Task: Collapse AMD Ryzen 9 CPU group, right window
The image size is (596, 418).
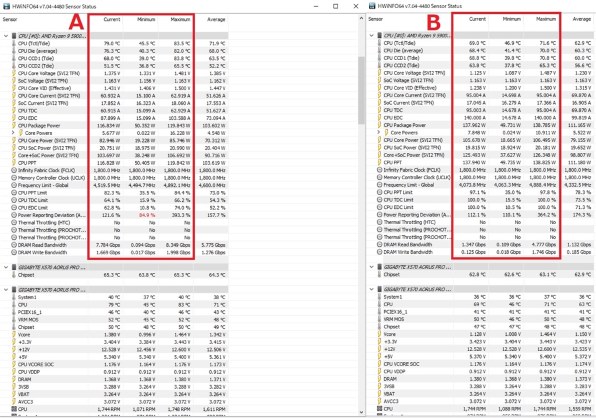Action: pyautogui.click(x=371, y=35)
